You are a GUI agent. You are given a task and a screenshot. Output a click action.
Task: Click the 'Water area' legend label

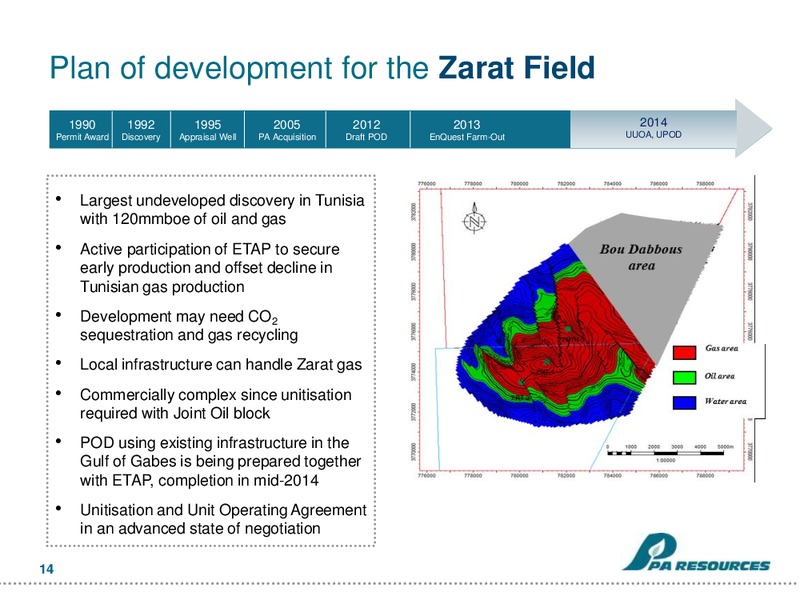(726, 401)
